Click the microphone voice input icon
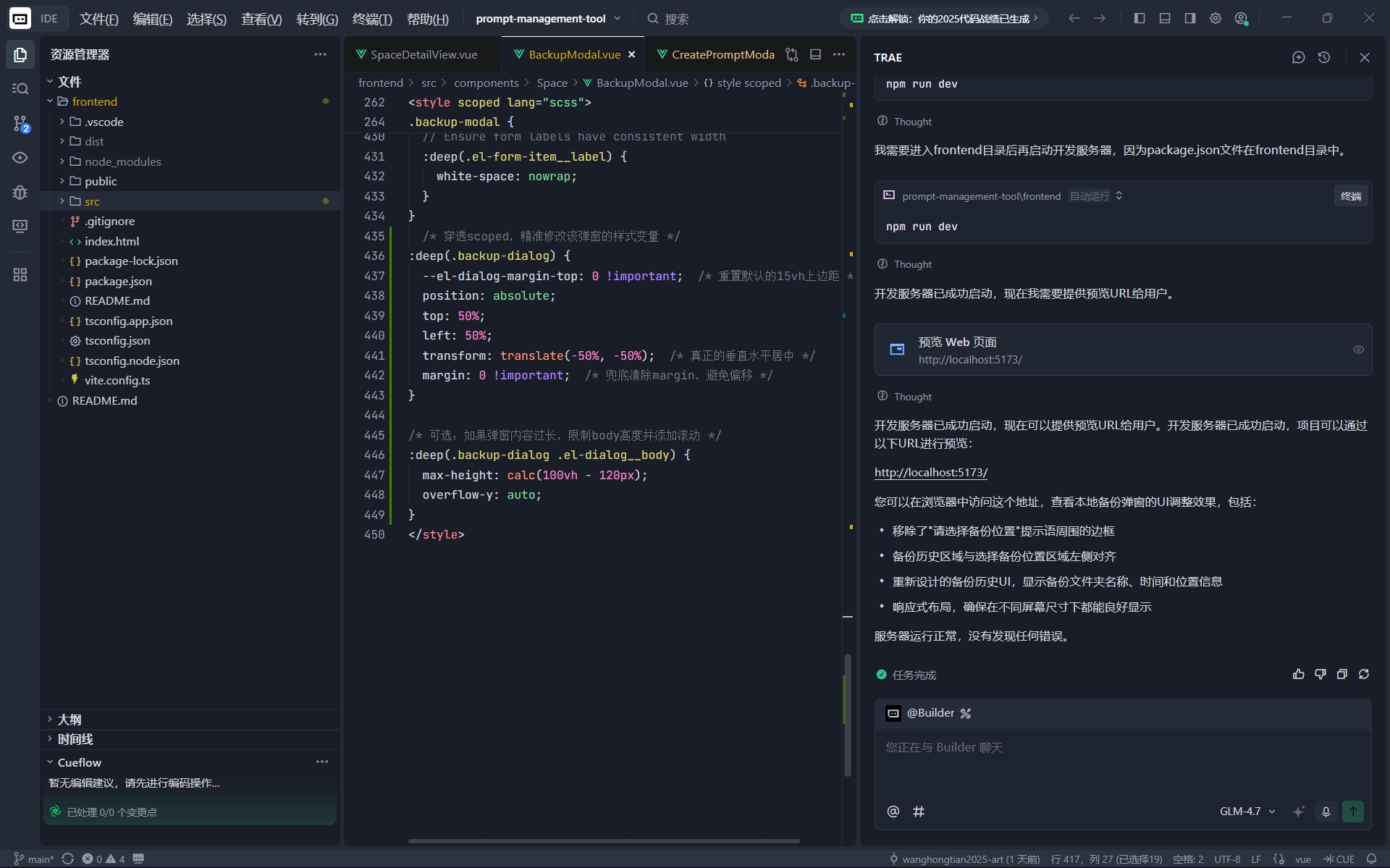Screen dimensions: 1390x868 pyautogui.click(x=1326, y=812)
